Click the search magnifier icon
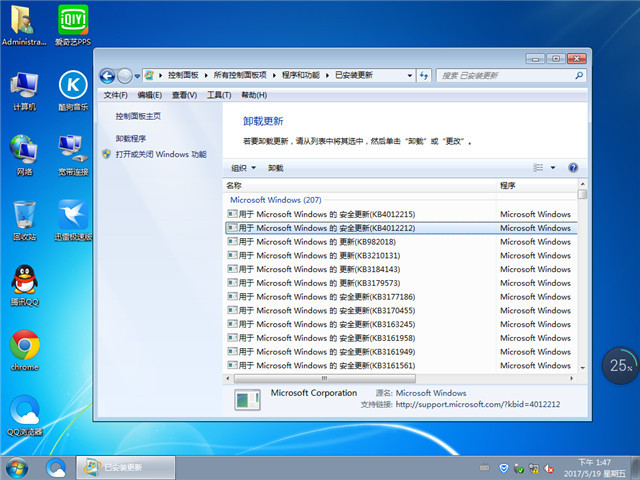Image resolution: width=640 pixels, height=480 pixels. pos(579,76)
